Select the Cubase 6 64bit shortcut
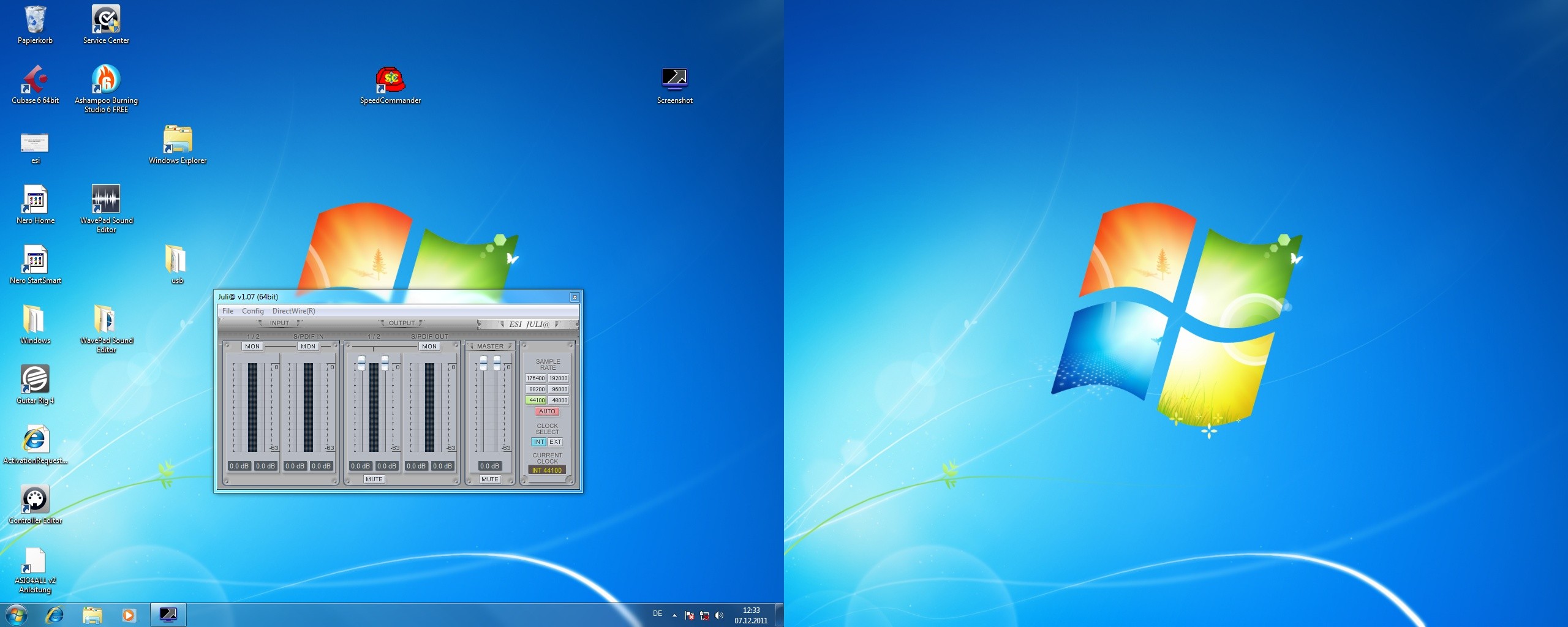 [x=35, y=84]
